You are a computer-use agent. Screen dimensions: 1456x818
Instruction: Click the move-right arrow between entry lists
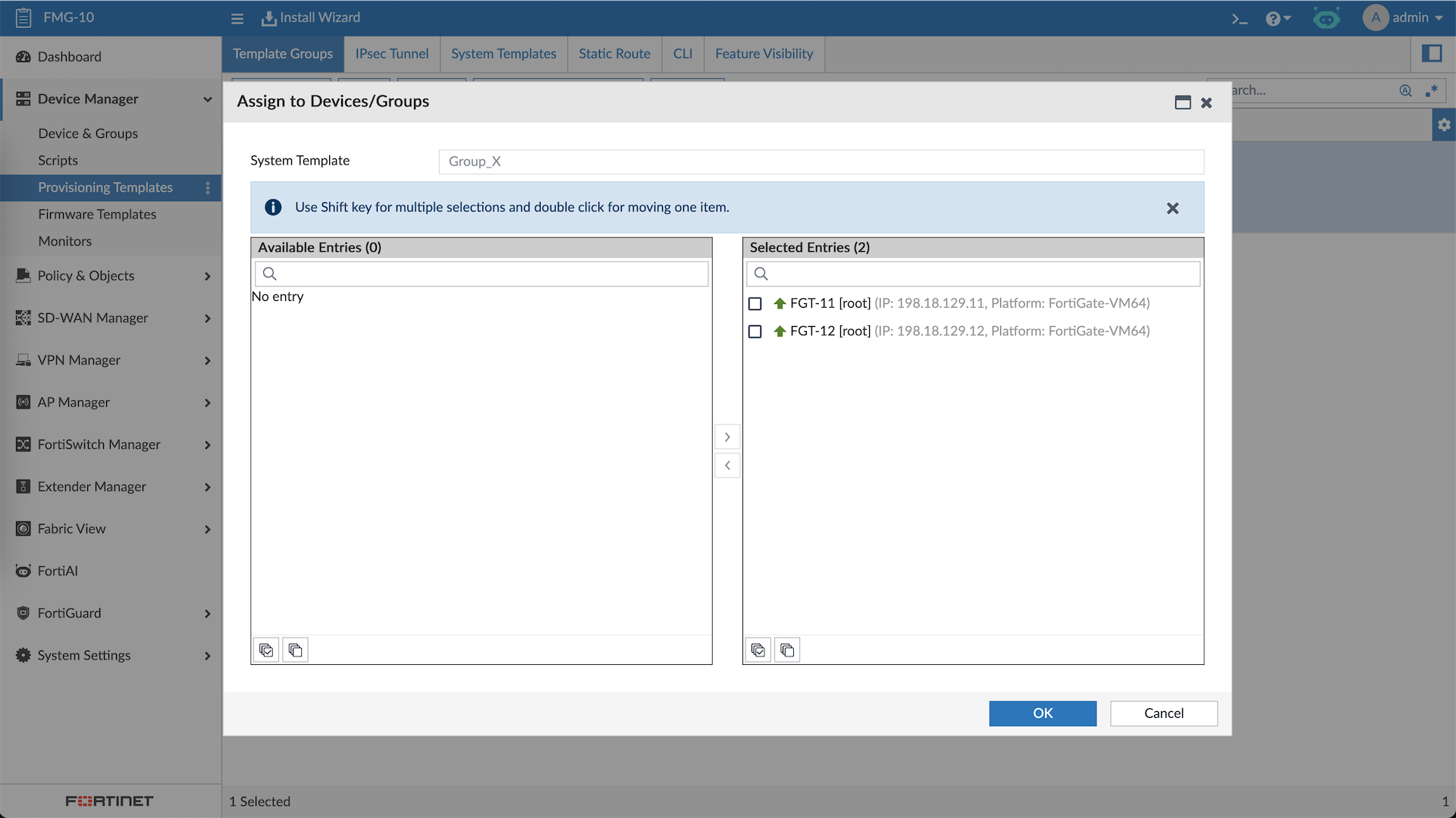(x=726, y=437)
